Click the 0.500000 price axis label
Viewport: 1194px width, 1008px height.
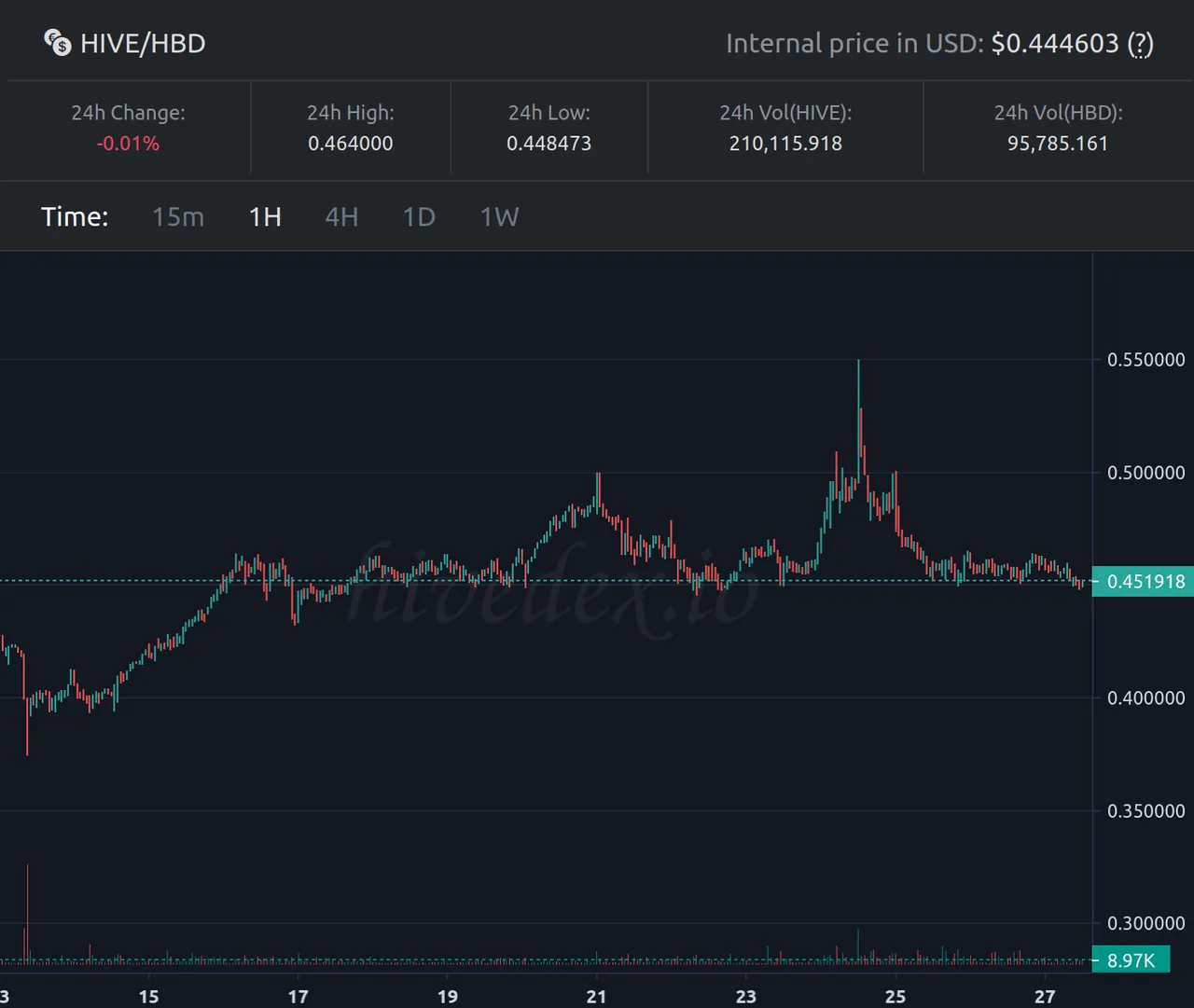point(1145,473)
